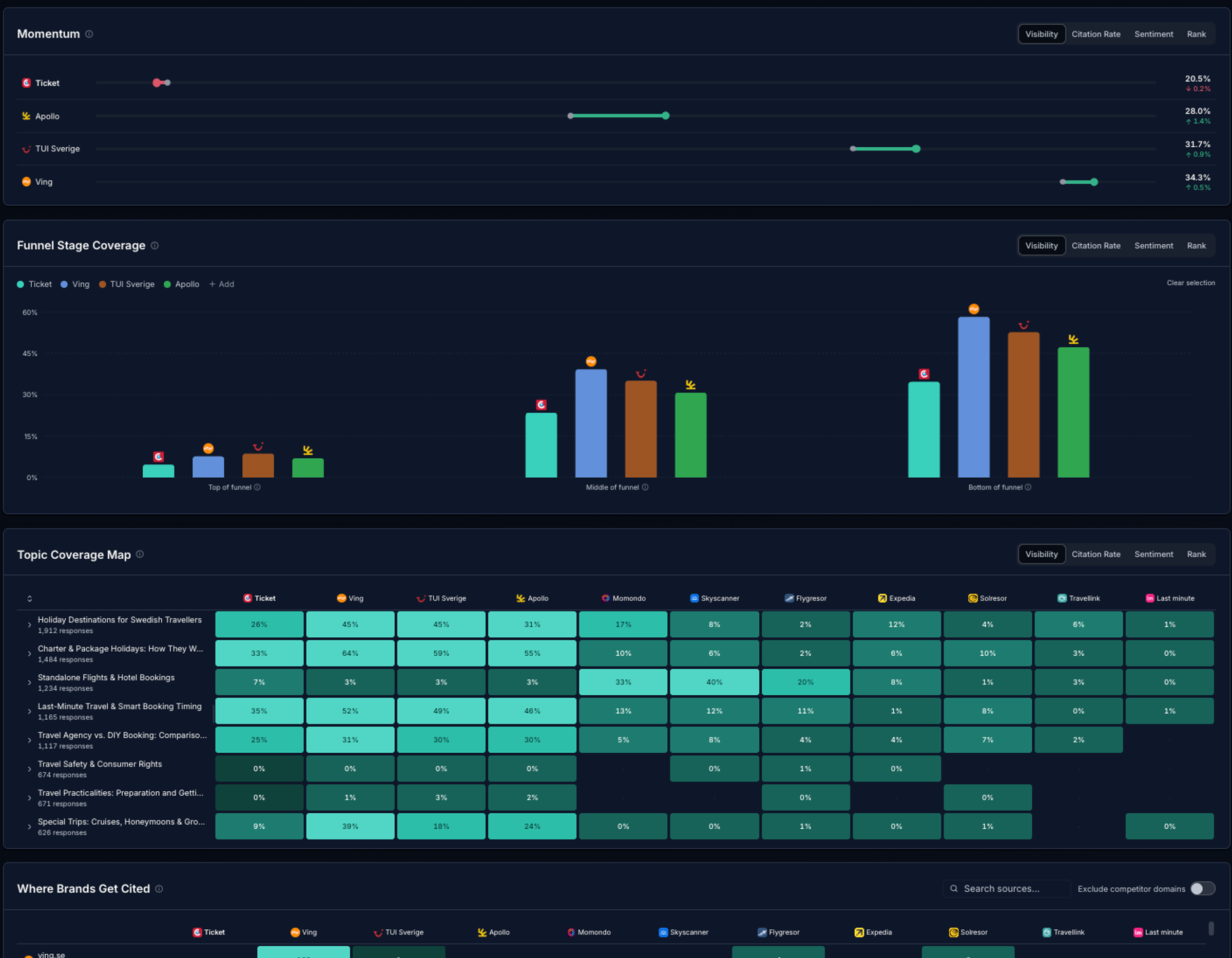The height and width of the screenshot is (958, 1232).
Task: Expand Travel Safety & Consumer Rights row
Action: tap(29, 769)
